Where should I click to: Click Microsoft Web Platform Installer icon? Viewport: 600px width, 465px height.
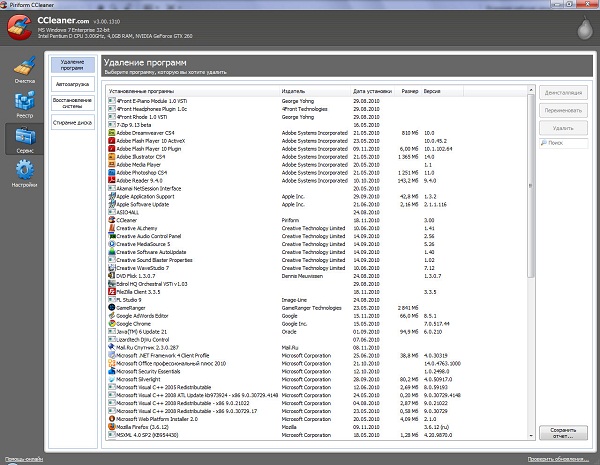111,419
